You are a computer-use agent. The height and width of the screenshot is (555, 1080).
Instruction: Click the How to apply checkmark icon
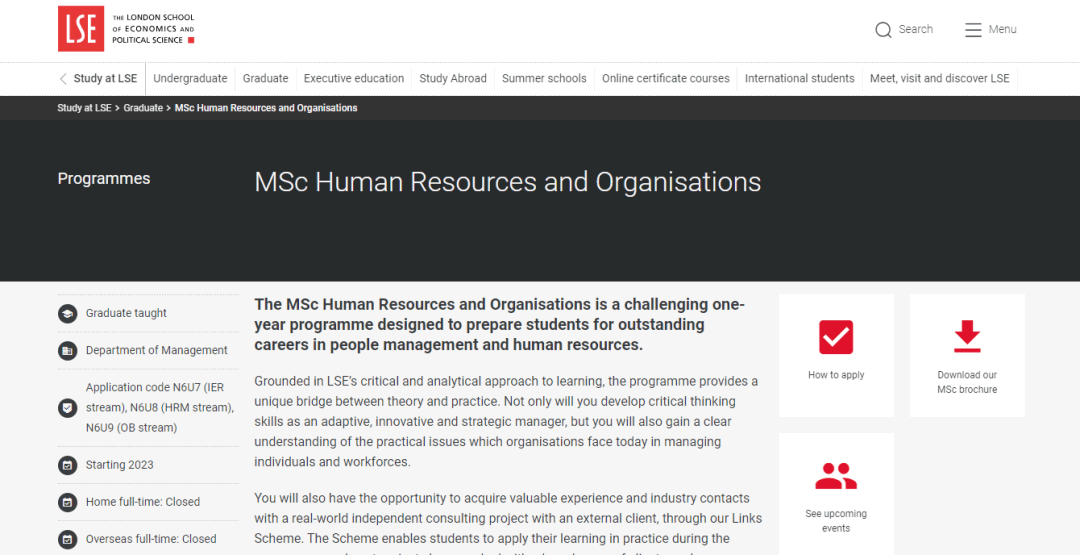(x=836, y=337)
